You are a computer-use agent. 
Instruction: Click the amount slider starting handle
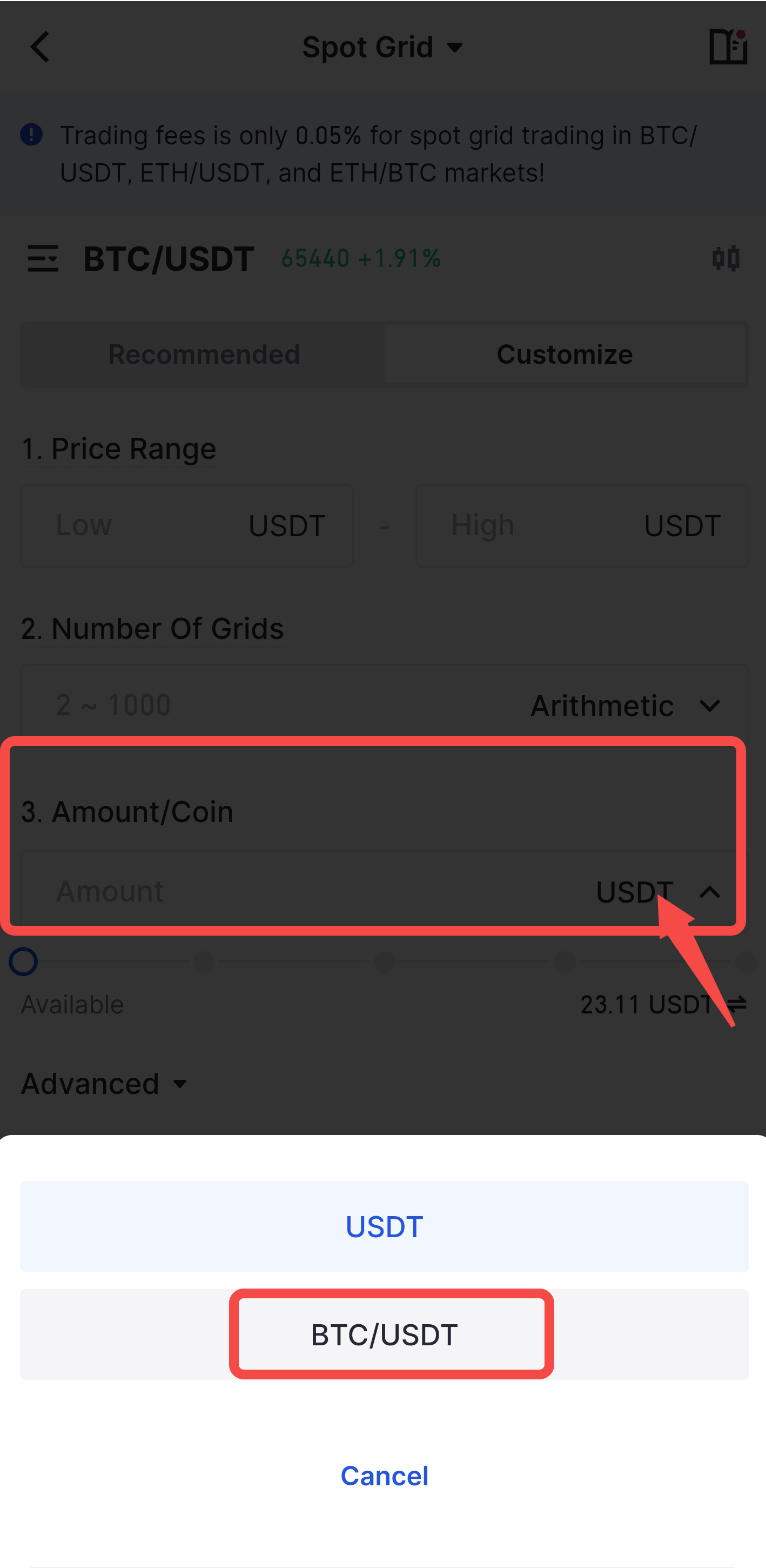24,962
